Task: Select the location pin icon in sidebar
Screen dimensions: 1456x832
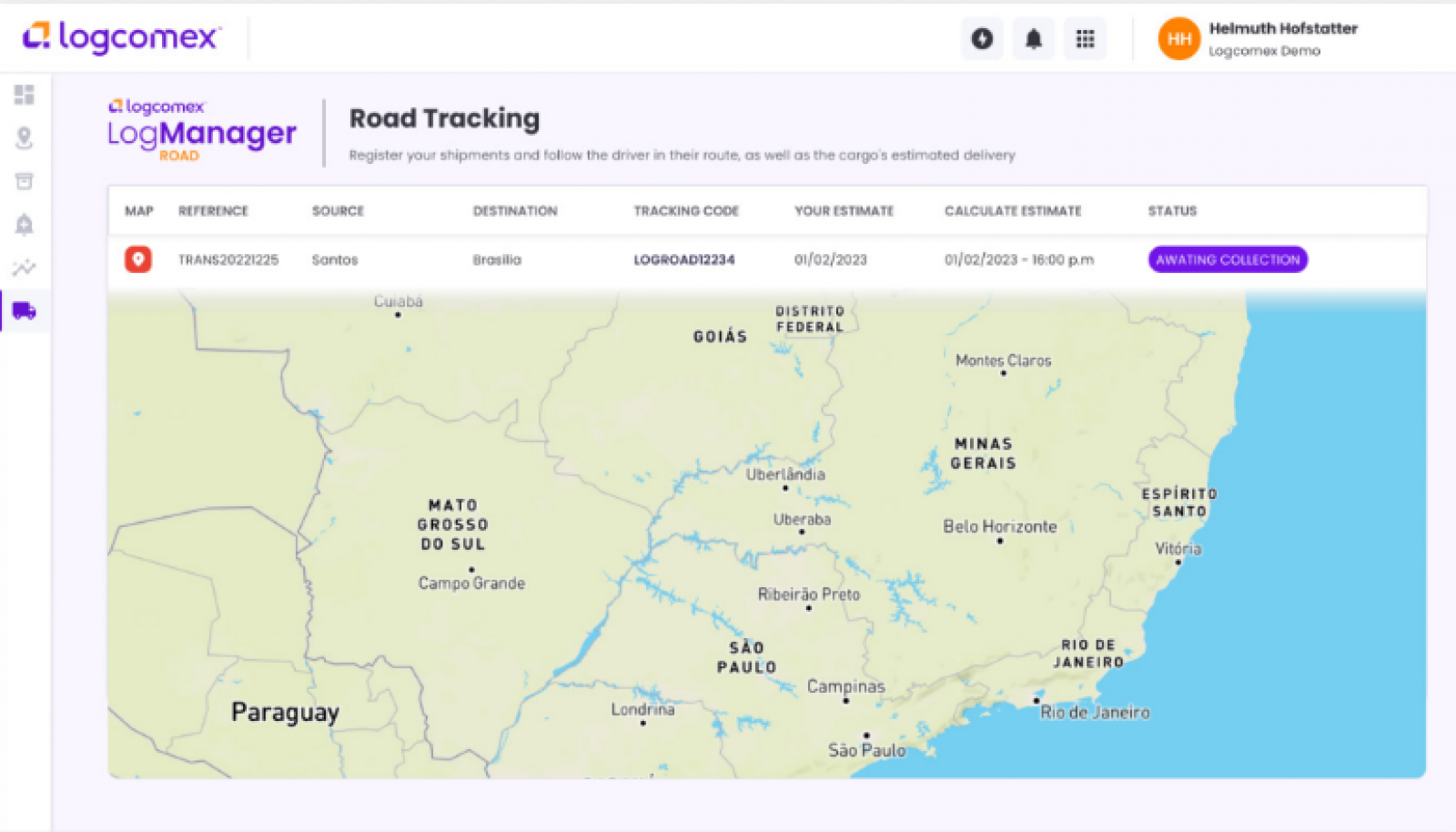Action: click(x=25, y=137)
